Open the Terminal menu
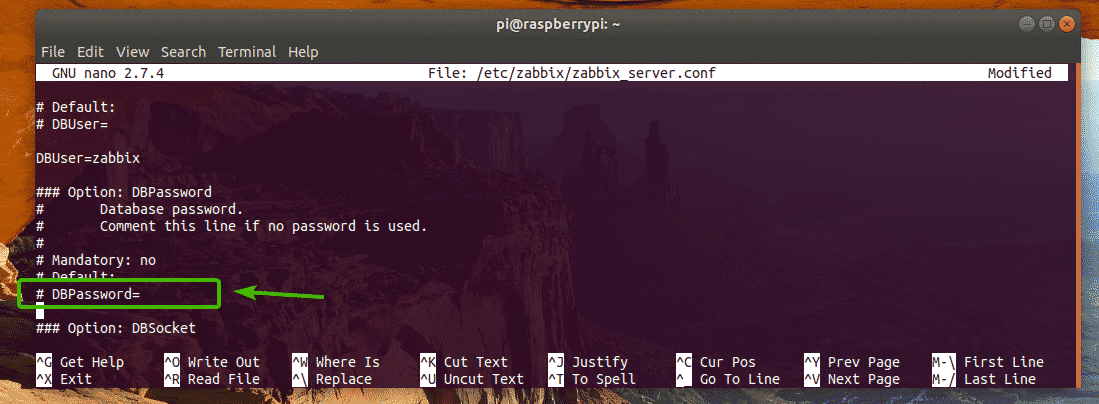The image size is (1099, 404). [x=247, y=52]
